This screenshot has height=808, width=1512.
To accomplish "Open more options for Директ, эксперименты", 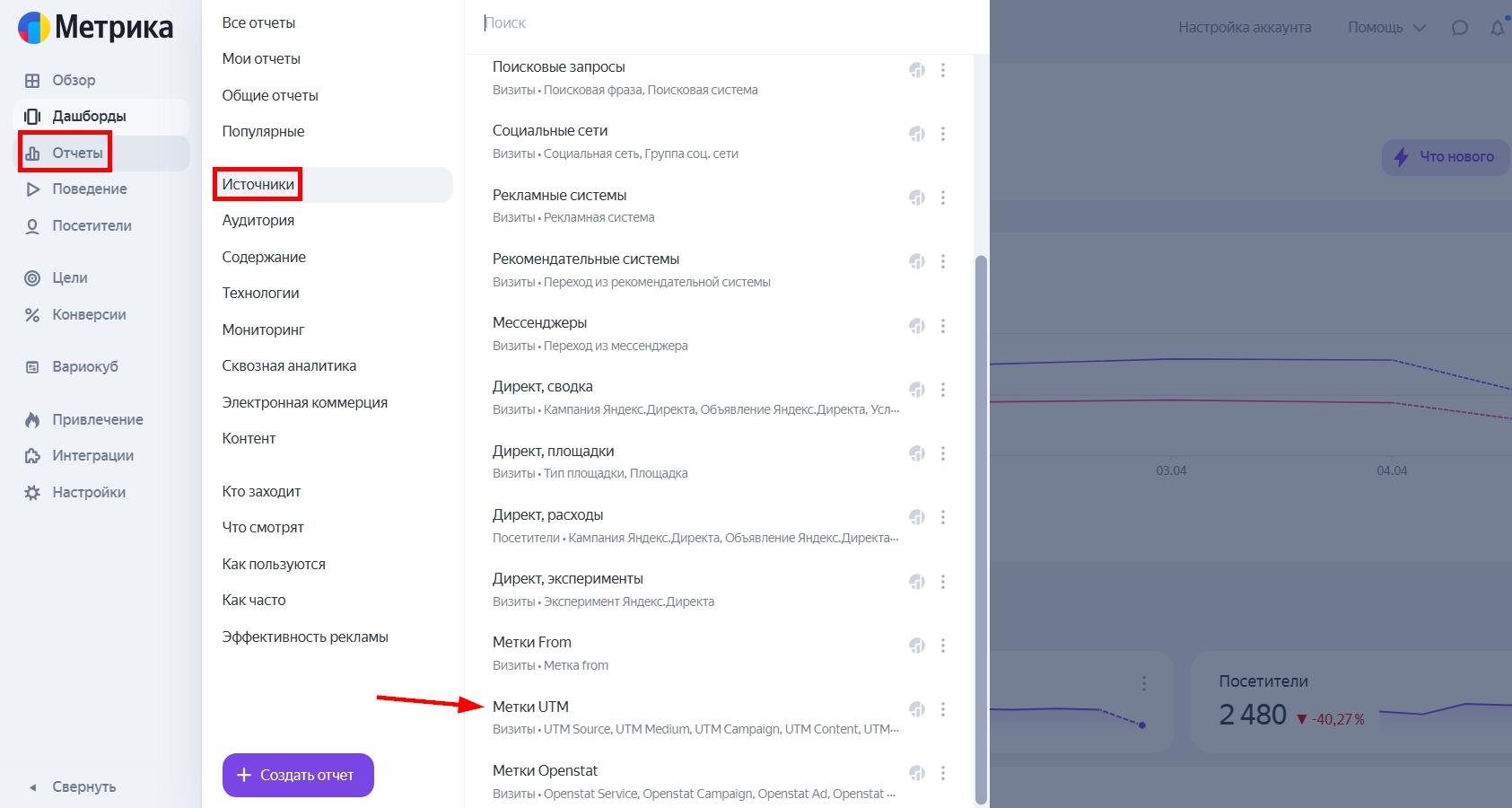I will click(943, 582).
